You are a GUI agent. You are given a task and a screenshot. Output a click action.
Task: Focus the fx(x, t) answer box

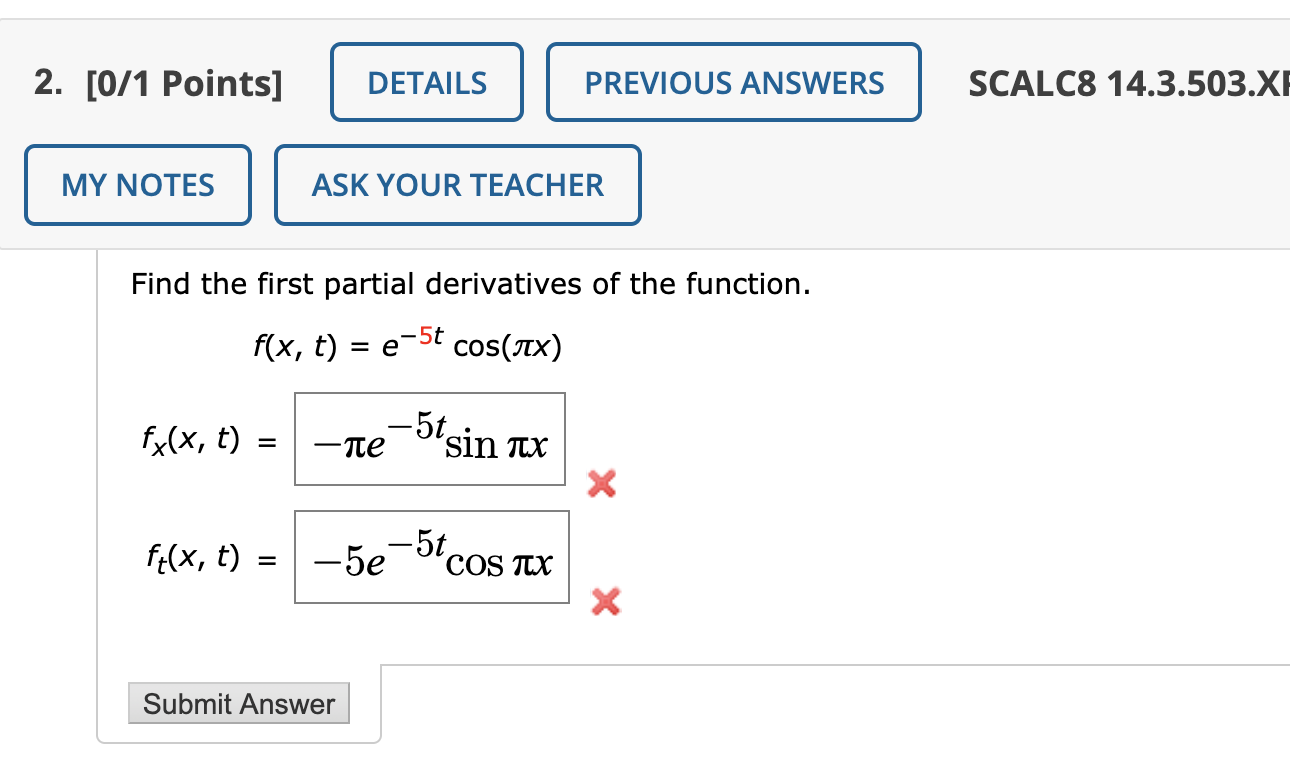[430, 439]
